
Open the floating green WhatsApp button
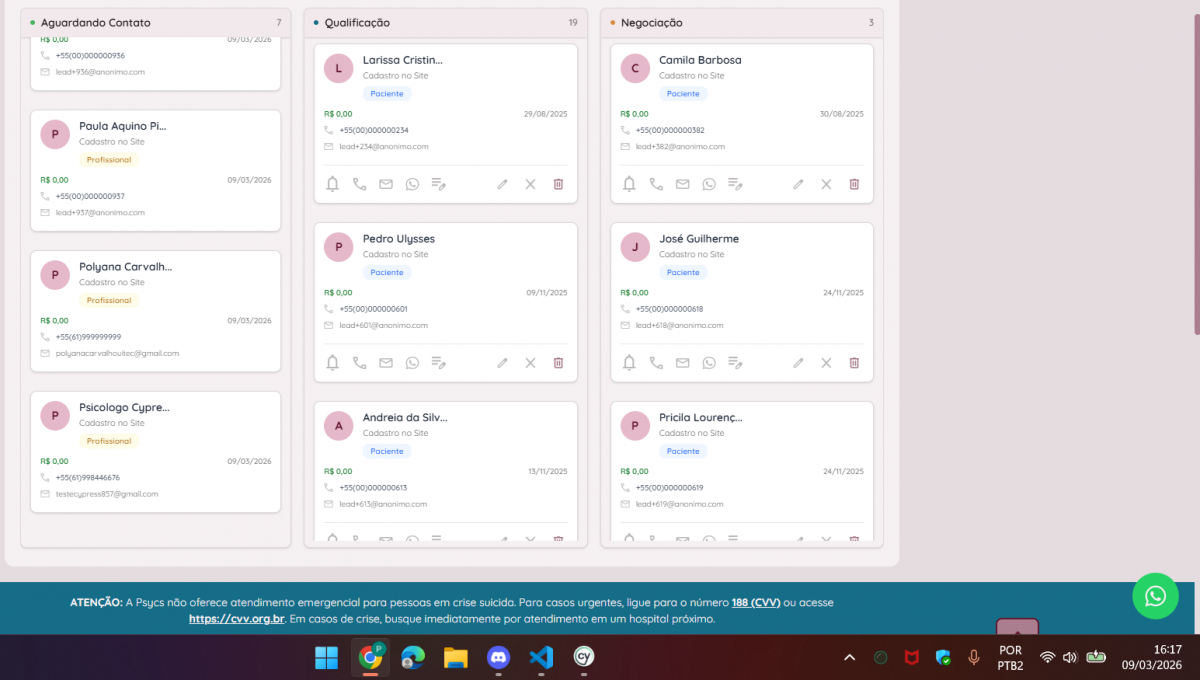1155,596
